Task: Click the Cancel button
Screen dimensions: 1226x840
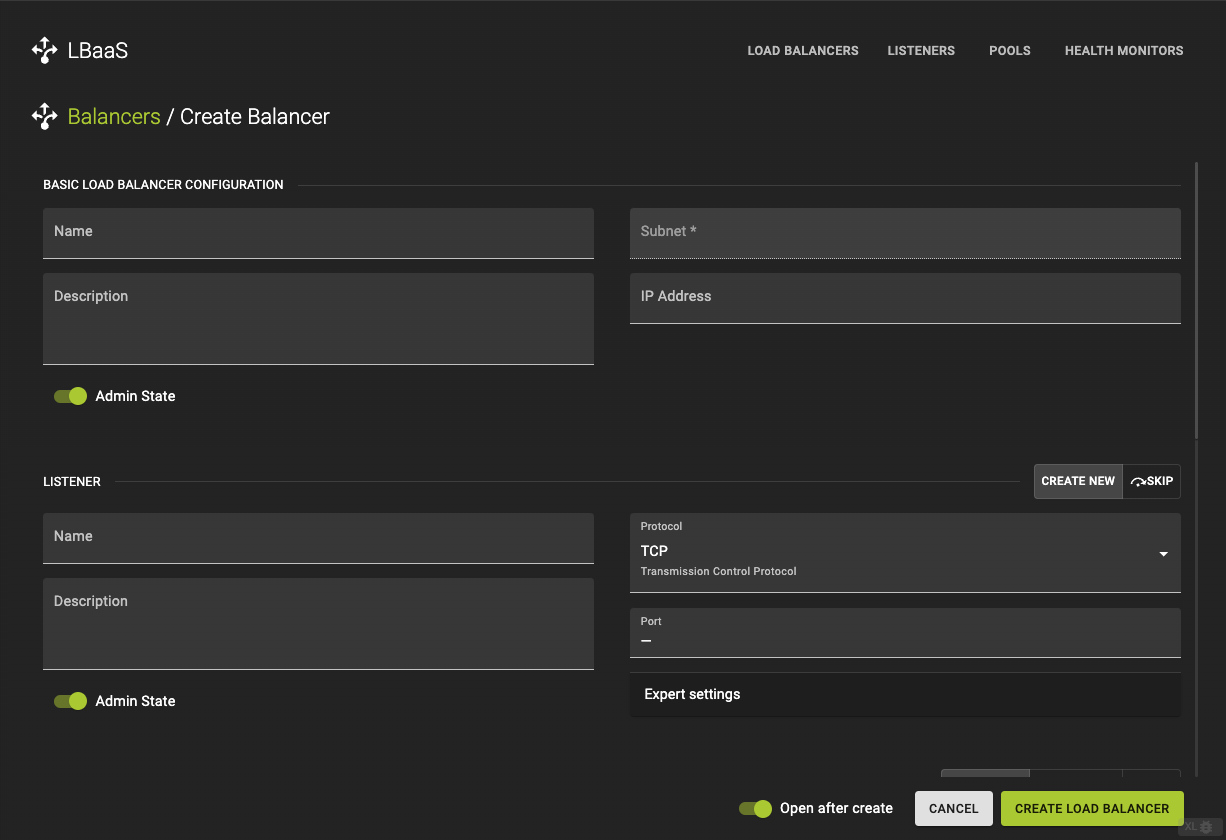Action: (x=954, y=808)
